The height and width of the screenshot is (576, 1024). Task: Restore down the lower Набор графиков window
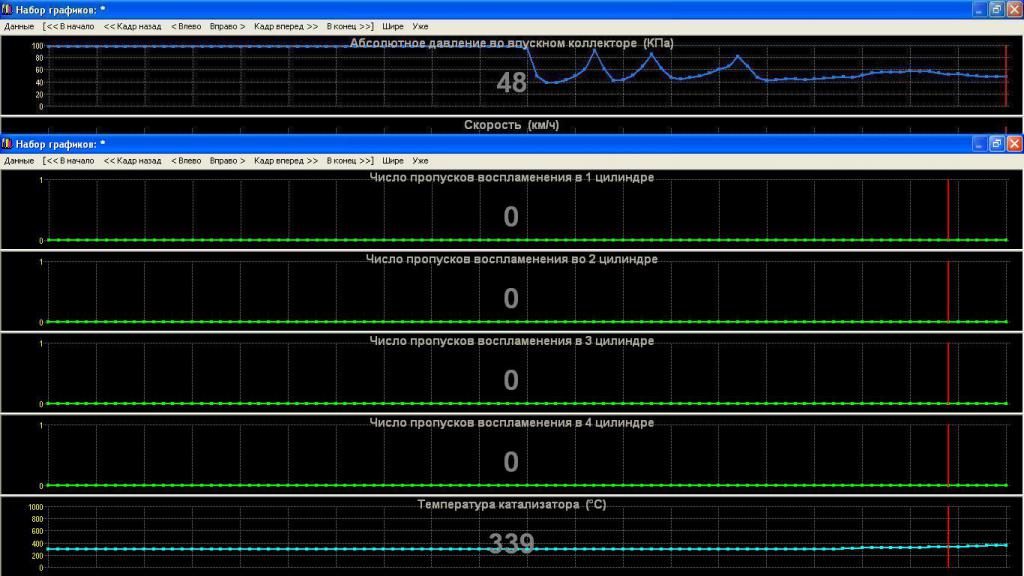996,144
